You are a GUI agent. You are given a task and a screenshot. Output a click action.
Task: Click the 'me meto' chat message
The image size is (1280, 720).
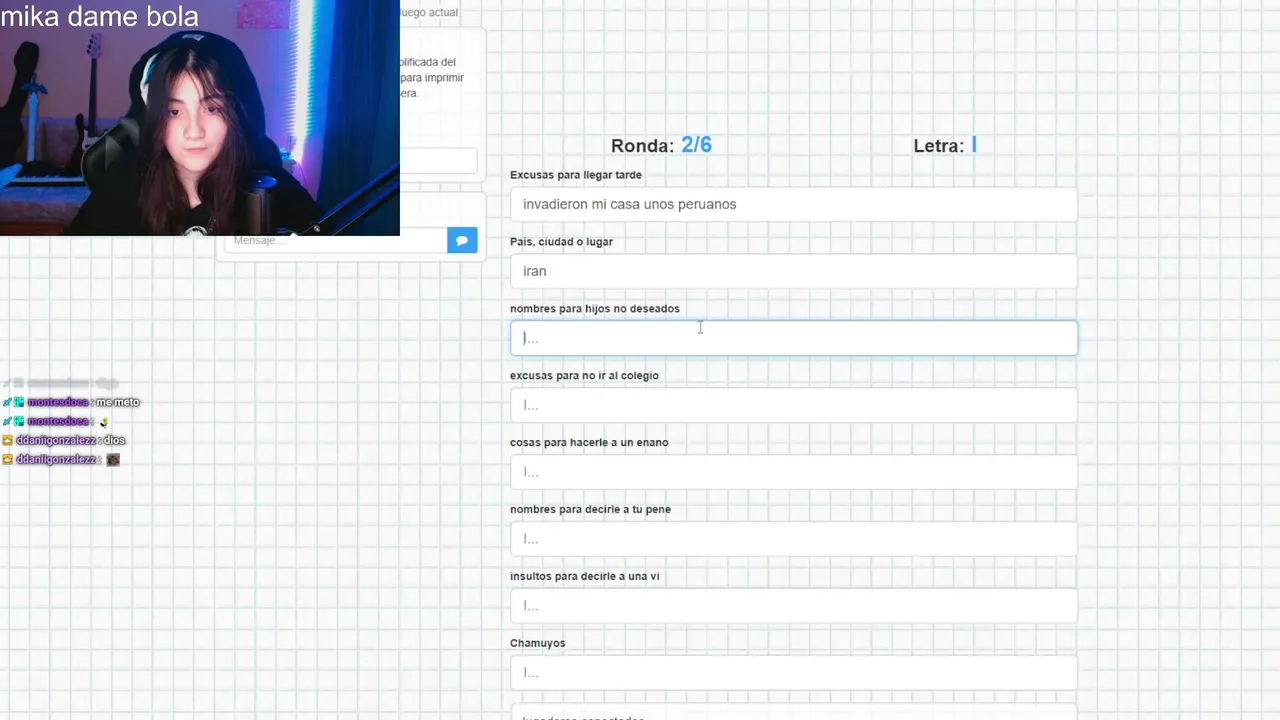[118, 402]
